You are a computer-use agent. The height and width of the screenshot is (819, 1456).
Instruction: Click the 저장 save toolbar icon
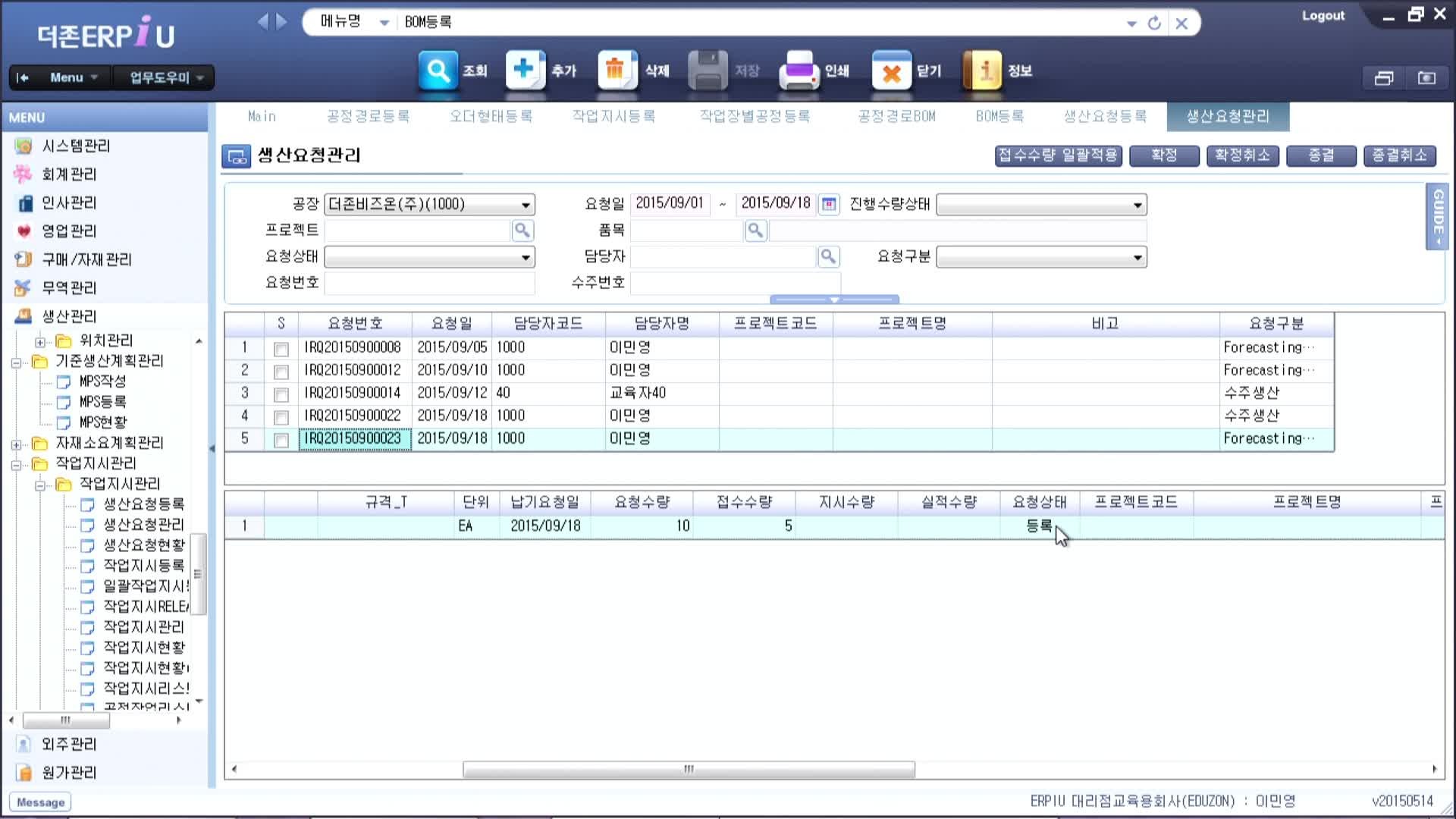[x=708, y=71]
